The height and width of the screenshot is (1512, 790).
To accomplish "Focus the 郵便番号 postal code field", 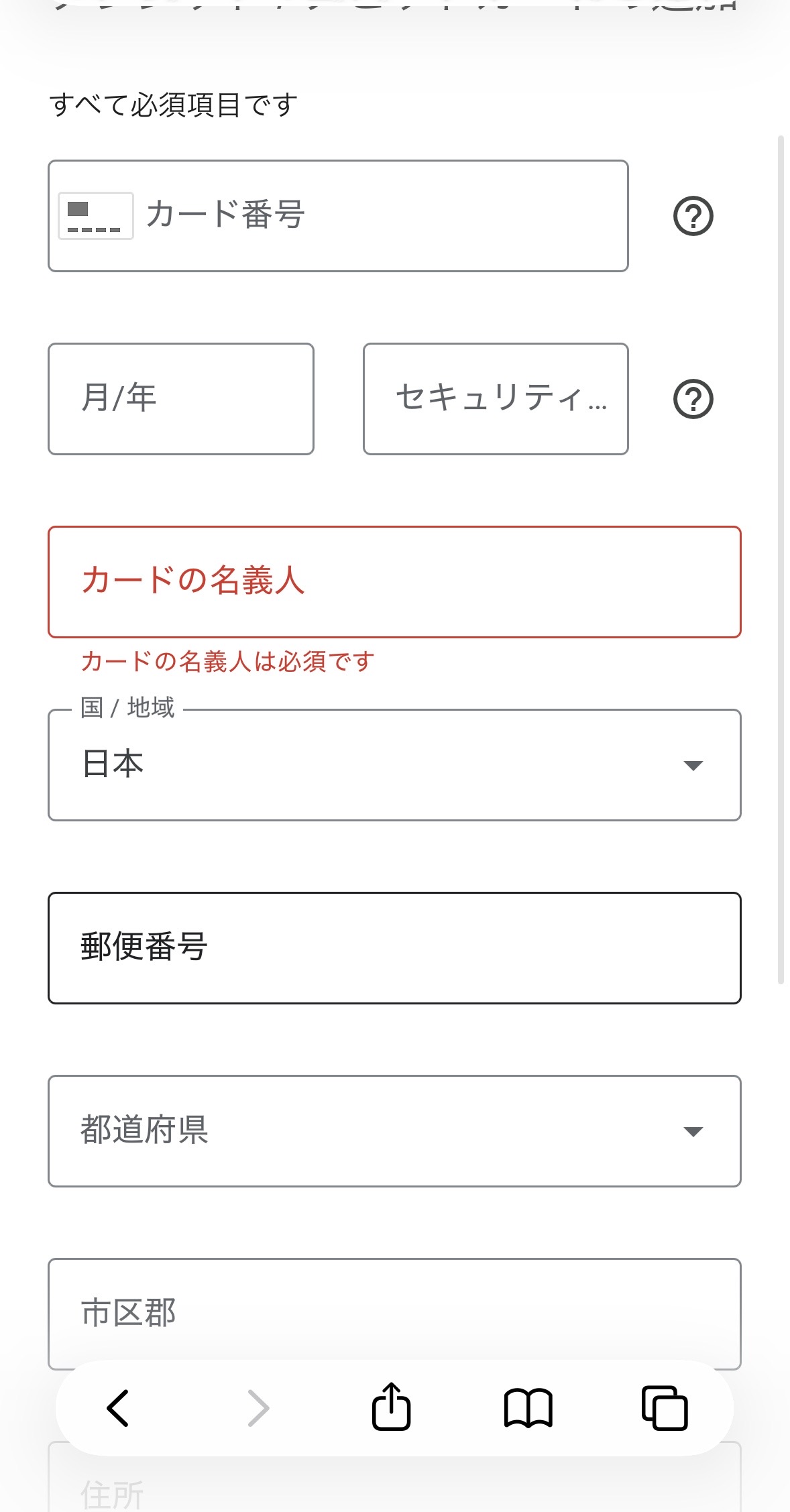I will point(394,947).
